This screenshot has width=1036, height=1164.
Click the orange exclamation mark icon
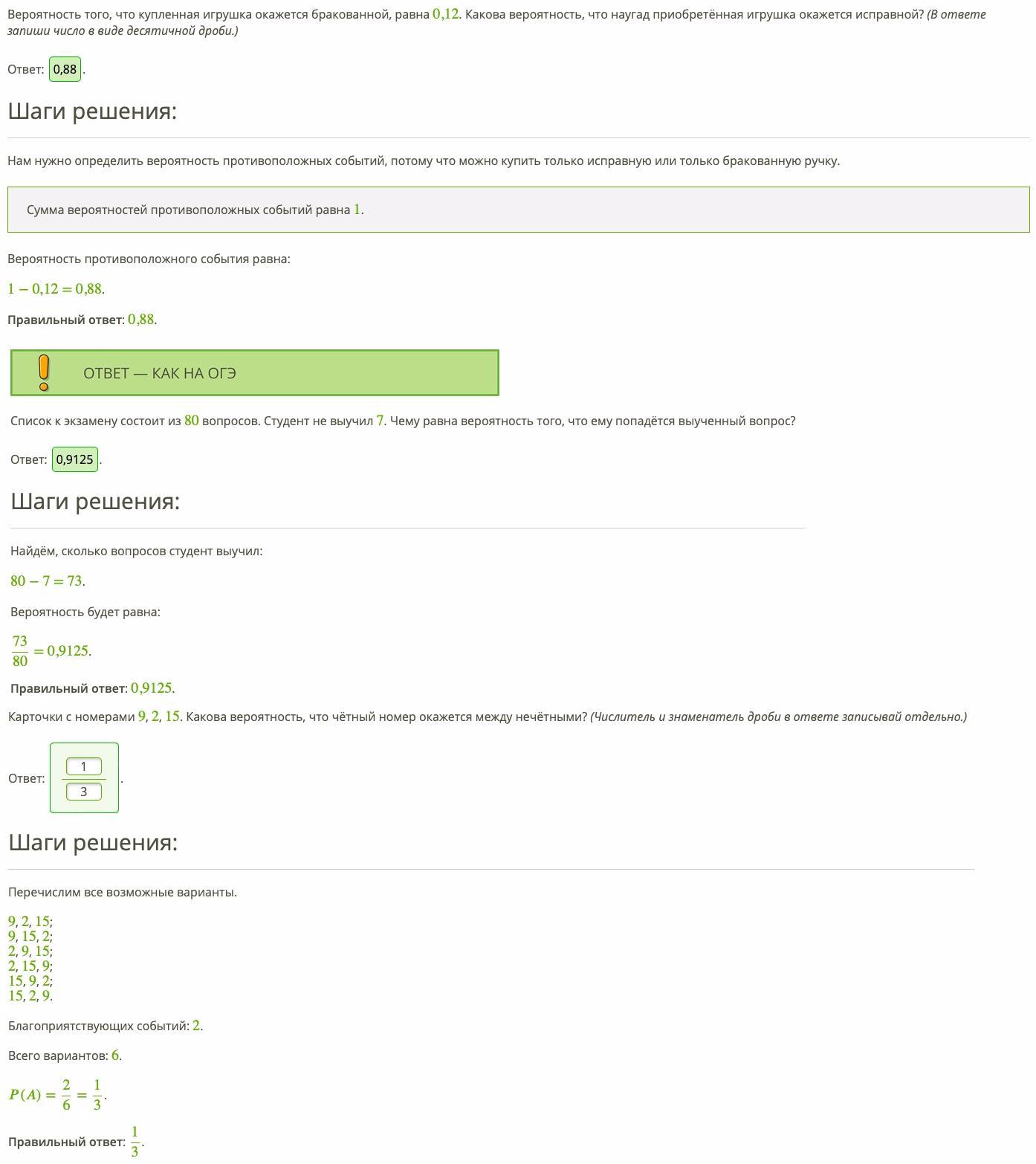coord(44,372)
